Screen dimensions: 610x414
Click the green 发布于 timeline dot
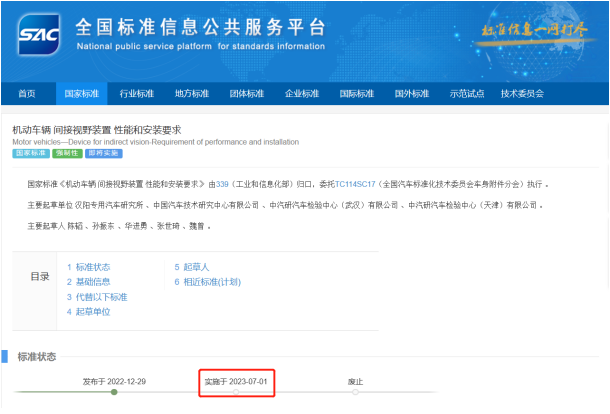[114, 392]
